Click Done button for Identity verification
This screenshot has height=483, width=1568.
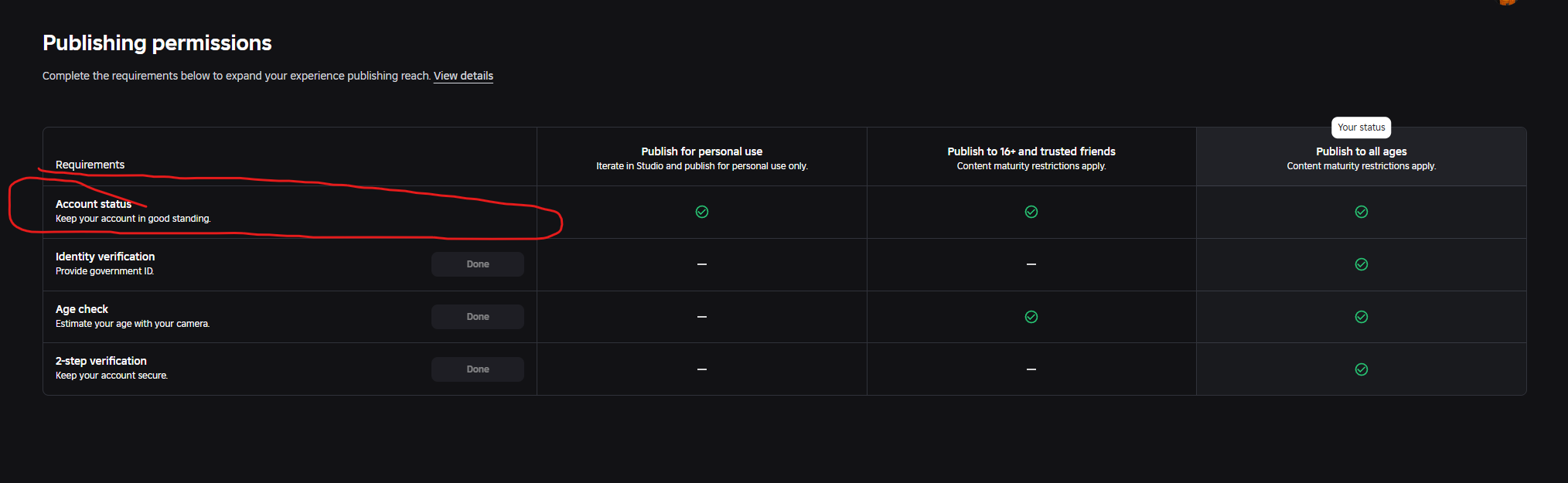[x=478, y=264]
